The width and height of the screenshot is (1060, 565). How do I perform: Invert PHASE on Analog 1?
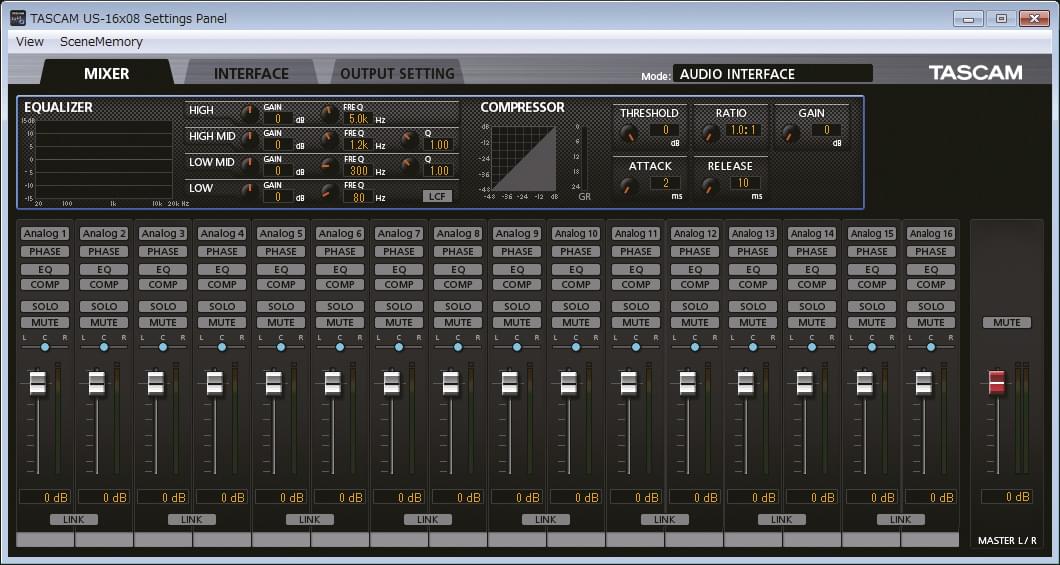(45, 251)
